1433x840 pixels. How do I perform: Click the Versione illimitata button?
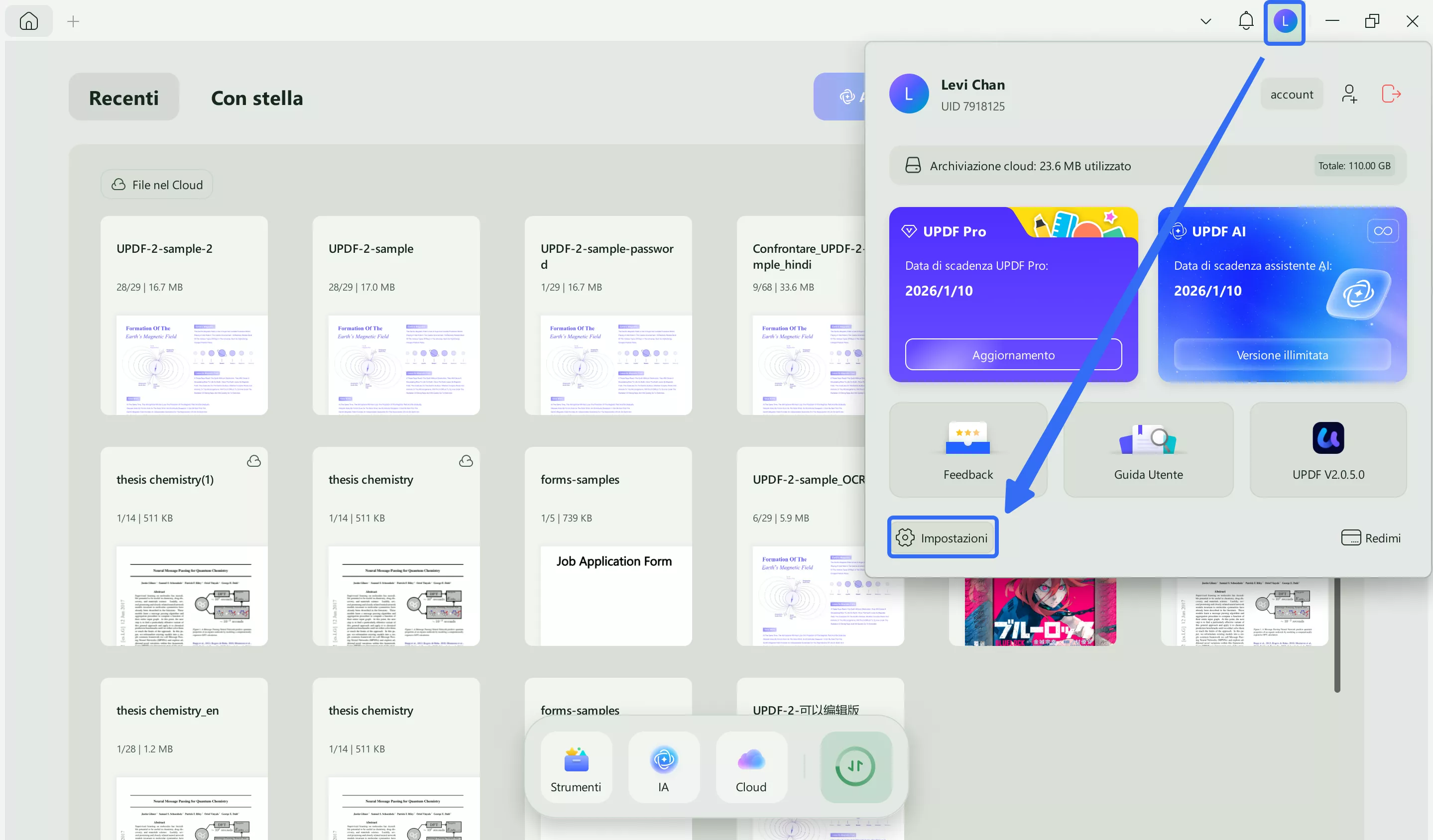[1282, 355]
